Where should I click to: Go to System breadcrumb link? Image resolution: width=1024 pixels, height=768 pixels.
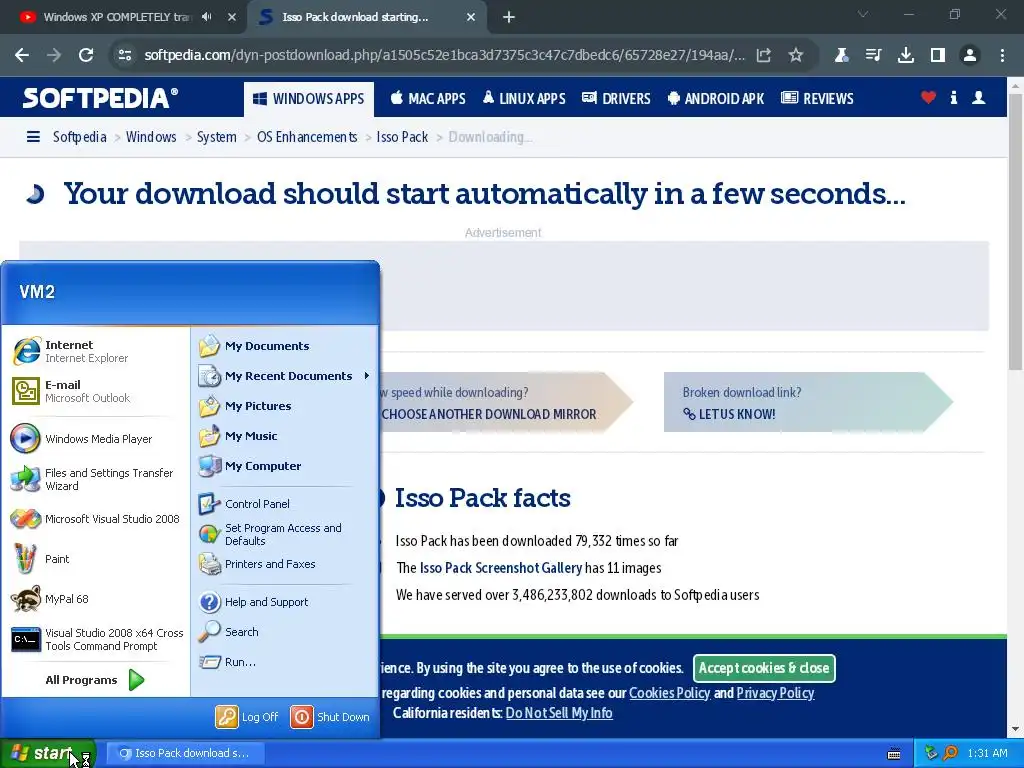[x=217, y=137]
